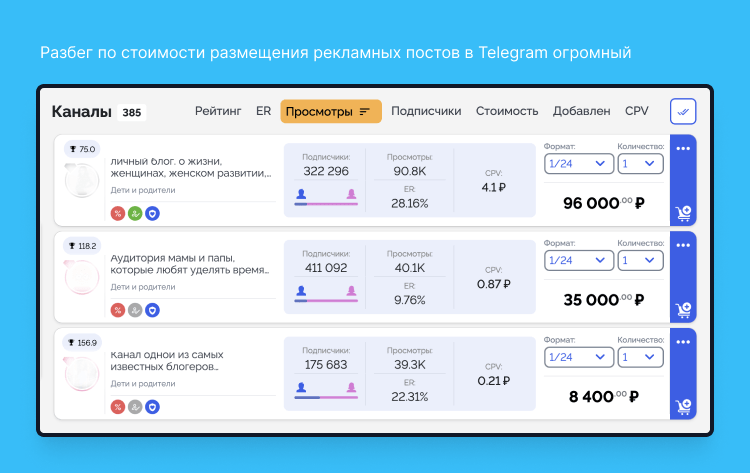Open avatar of личный блог channel
750x473 pixels.
point(82,180)
